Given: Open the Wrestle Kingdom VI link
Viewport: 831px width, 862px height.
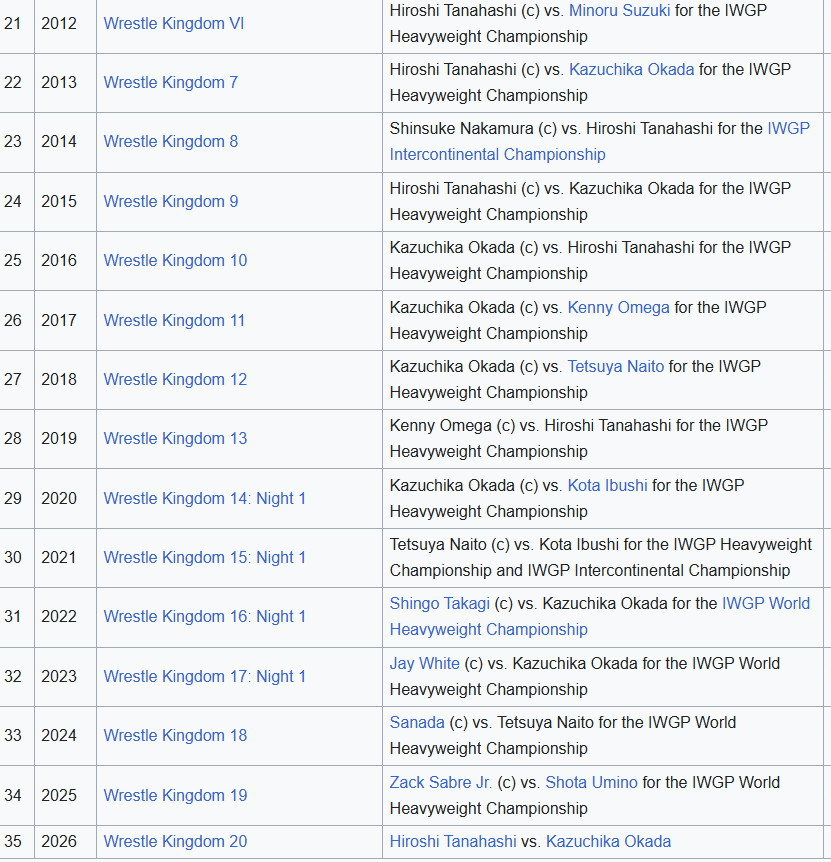Looking at the screenshot, I should (174, 24).
